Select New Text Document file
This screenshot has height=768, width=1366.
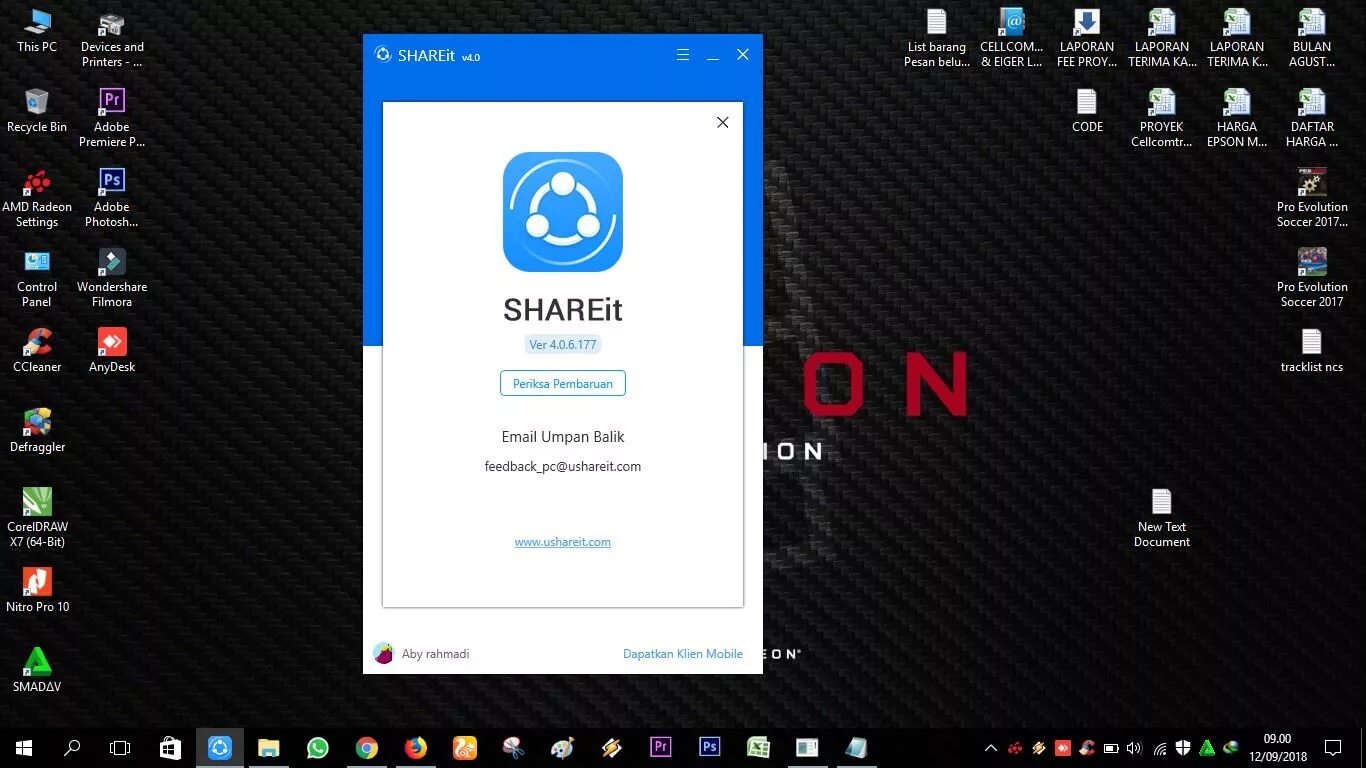point(1162,519)
